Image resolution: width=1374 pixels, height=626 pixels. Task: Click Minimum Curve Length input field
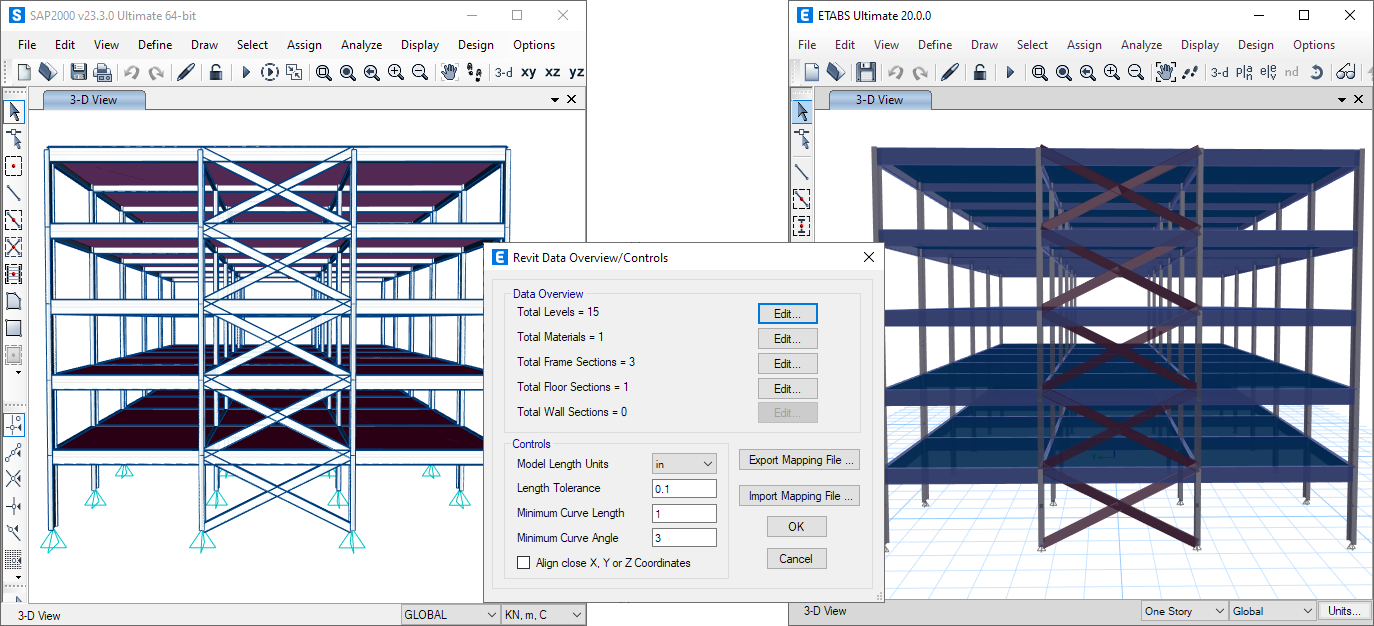click(685, 514)
